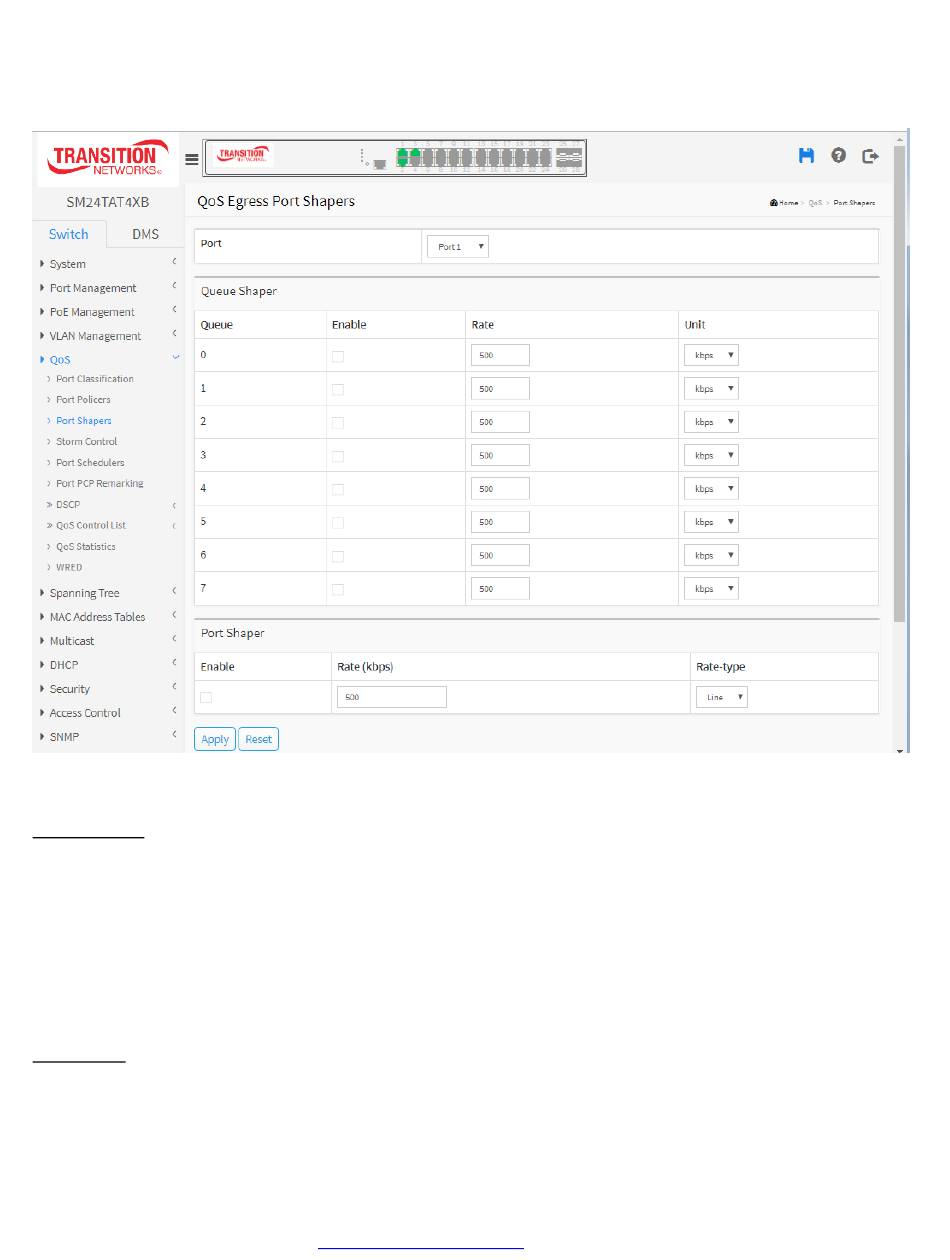Click the Home icon in the breadcrumb
The width and height of the screenshot is (950, 1260).
click(x=775, y=203)
